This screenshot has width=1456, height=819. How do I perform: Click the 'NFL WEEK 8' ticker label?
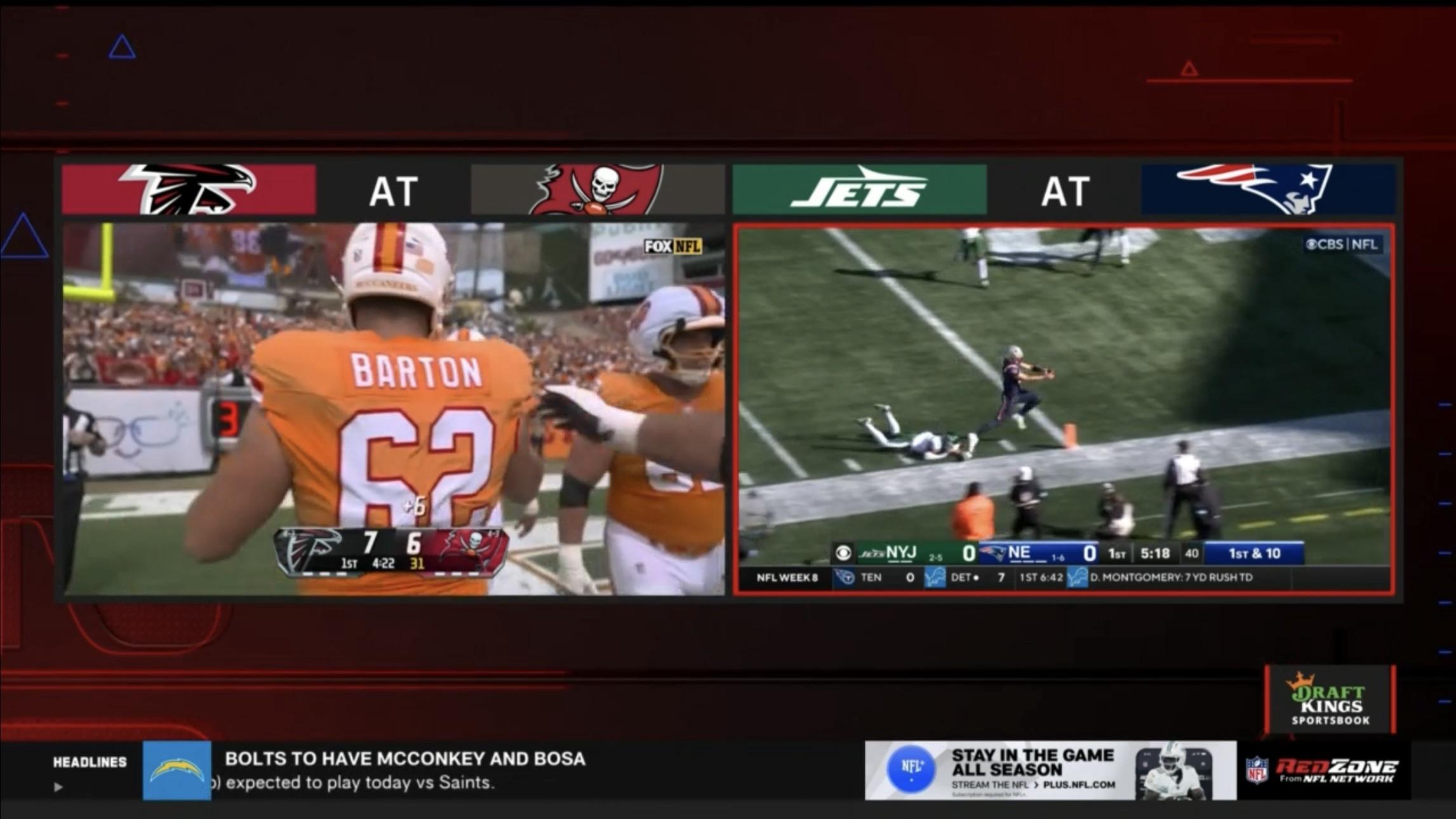787,578
